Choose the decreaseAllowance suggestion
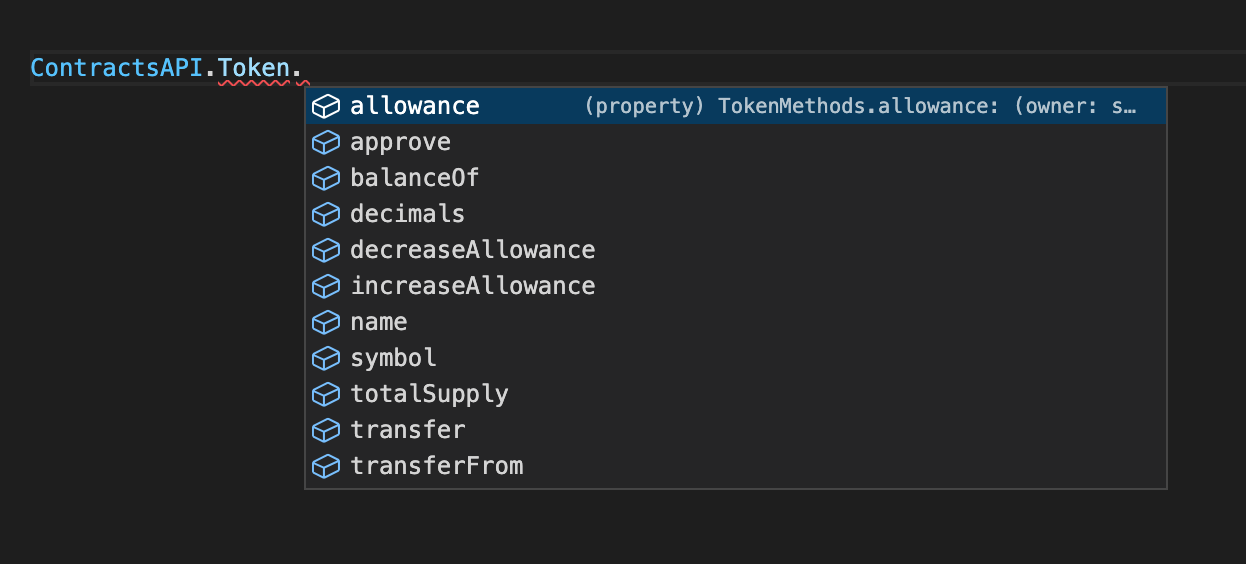The height and width of the screenshot is (564, 1246). (x=736, y=250)
